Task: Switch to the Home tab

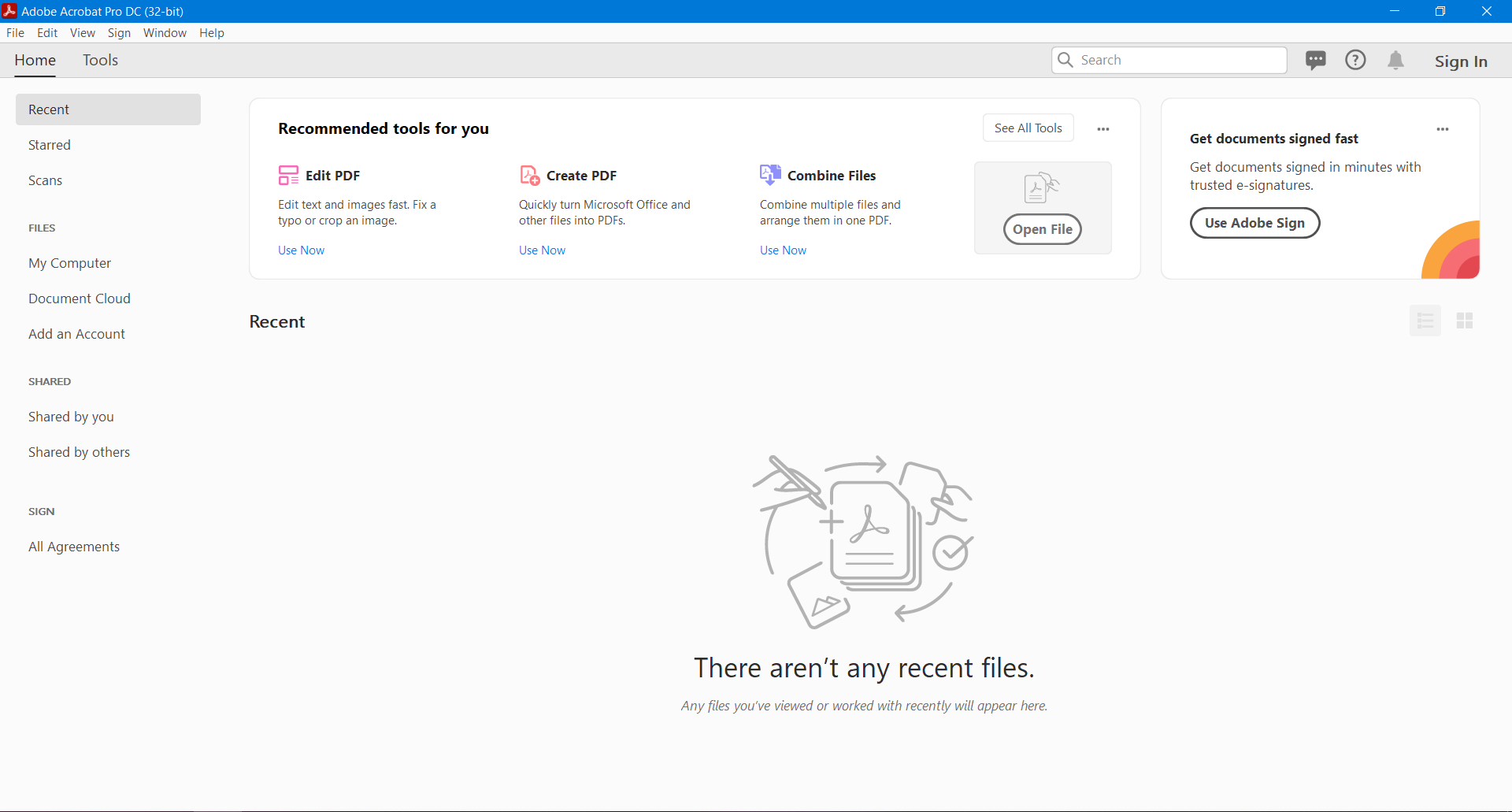Action: point(35,61)
